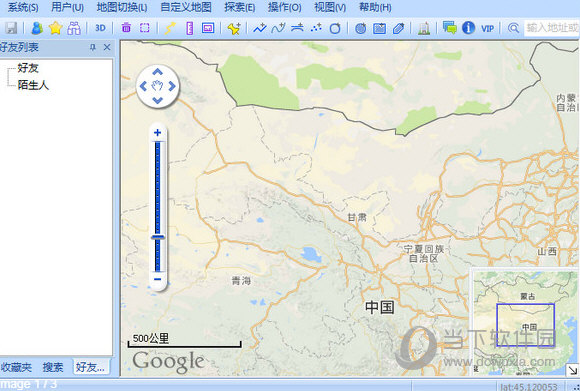
Task: Click the lat coordinate in status bar
Action: [x=529, y=387]
